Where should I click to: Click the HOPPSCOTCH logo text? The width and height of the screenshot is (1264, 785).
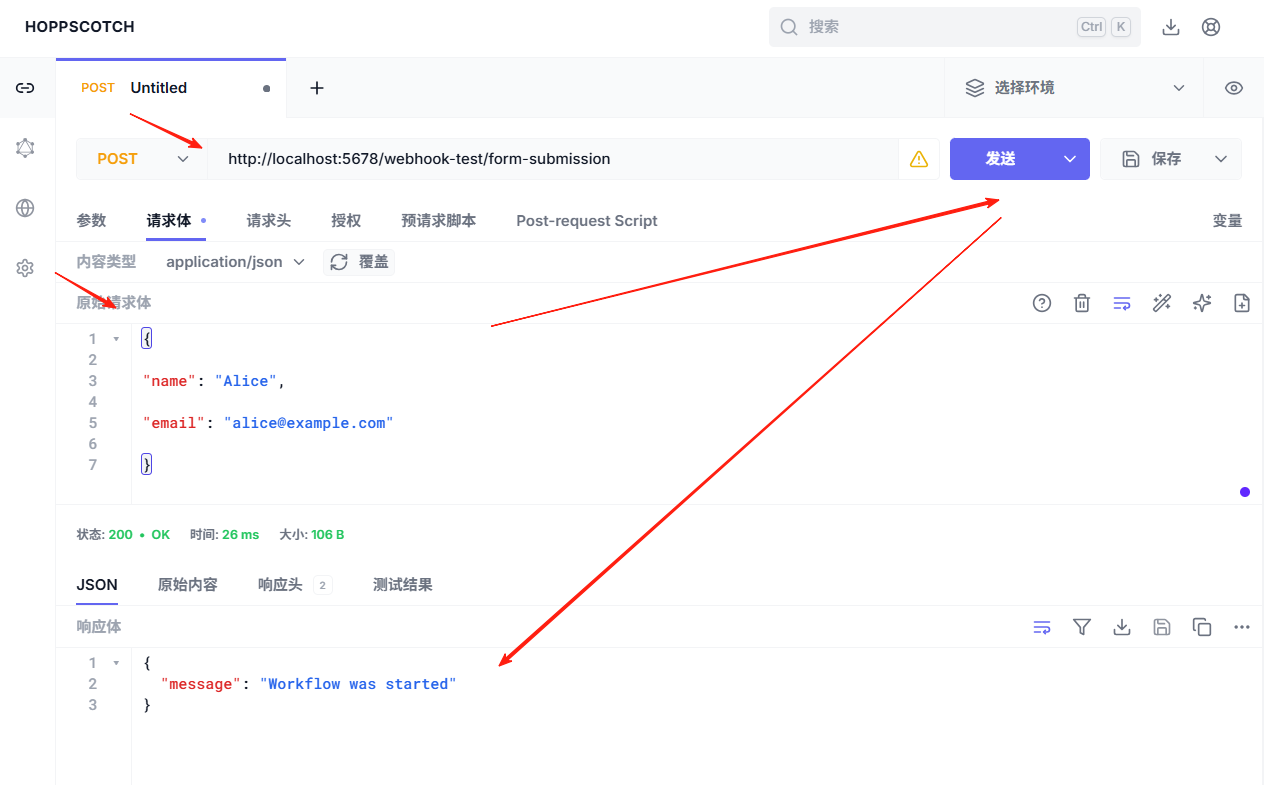[80, 27]
